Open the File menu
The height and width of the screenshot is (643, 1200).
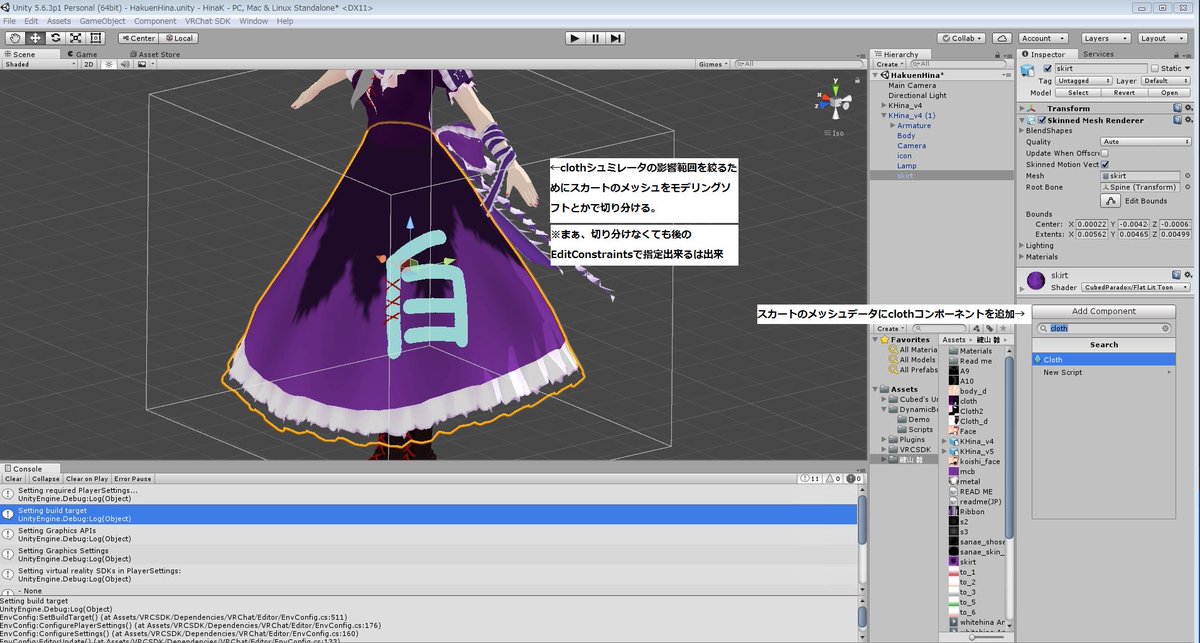point(10,21)
